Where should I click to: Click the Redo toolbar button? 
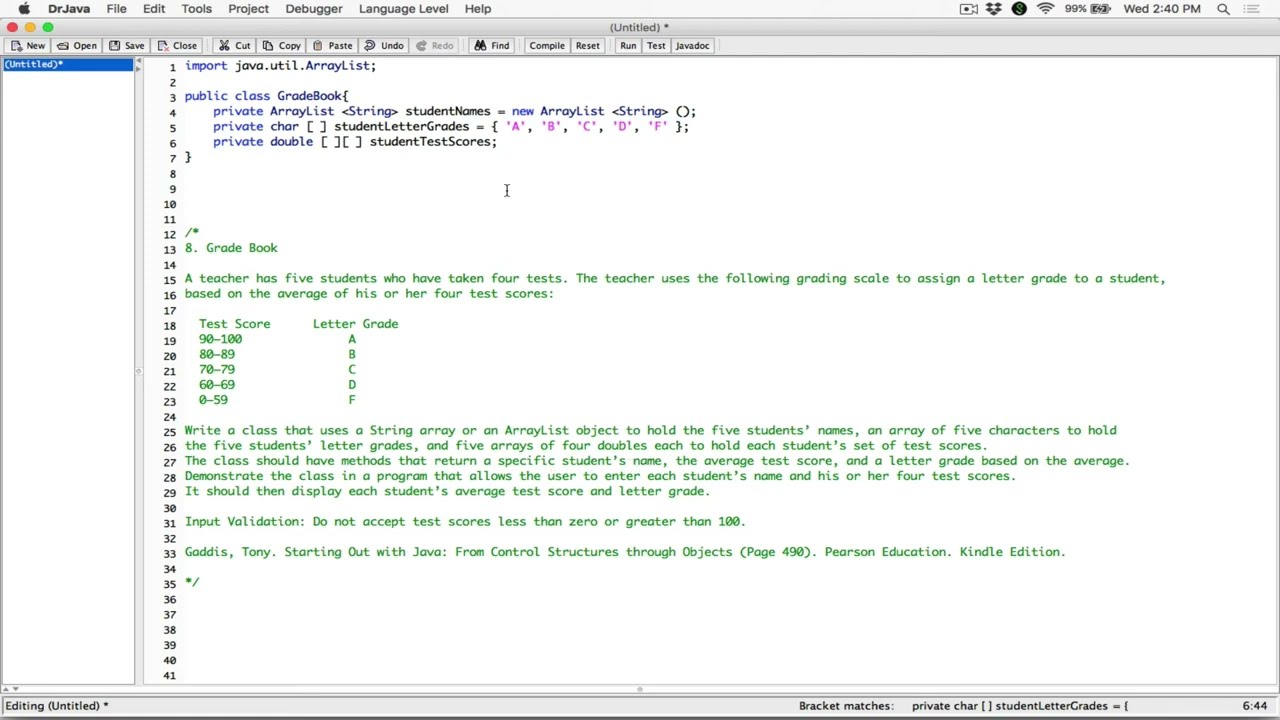pos(434,46)
